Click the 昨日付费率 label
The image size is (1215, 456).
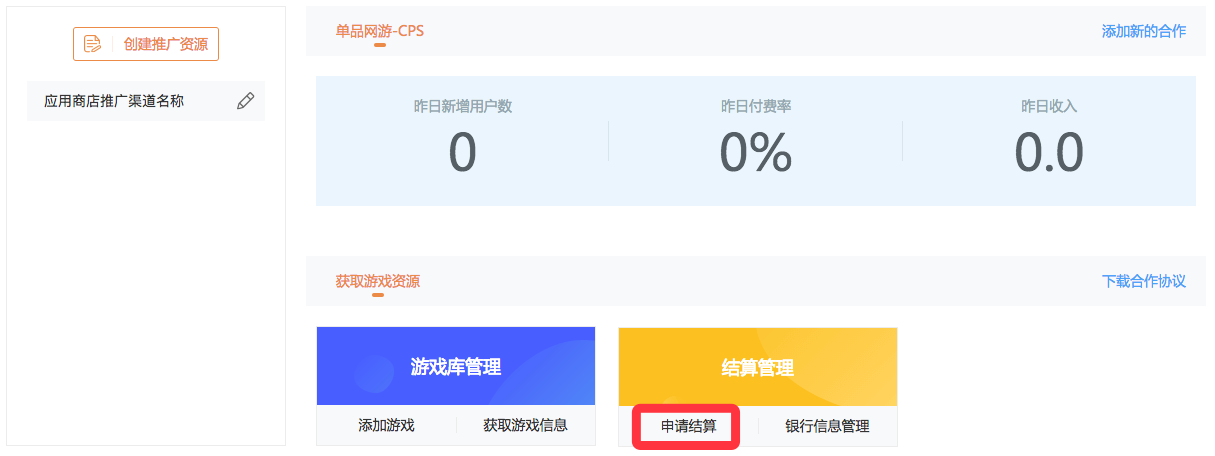pyautogui.click(x=756, y=106)
